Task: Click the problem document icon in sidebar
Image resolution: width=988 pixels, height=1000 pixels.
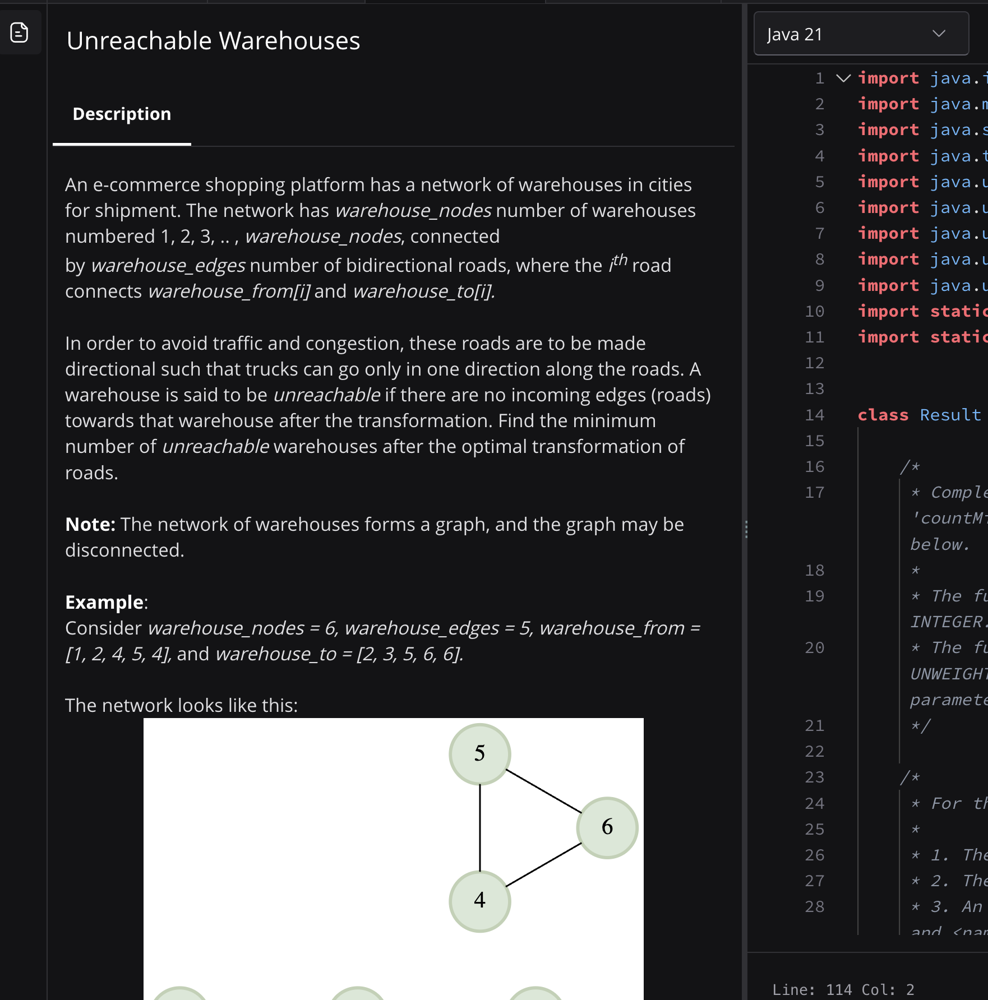Action: [19, 33]
